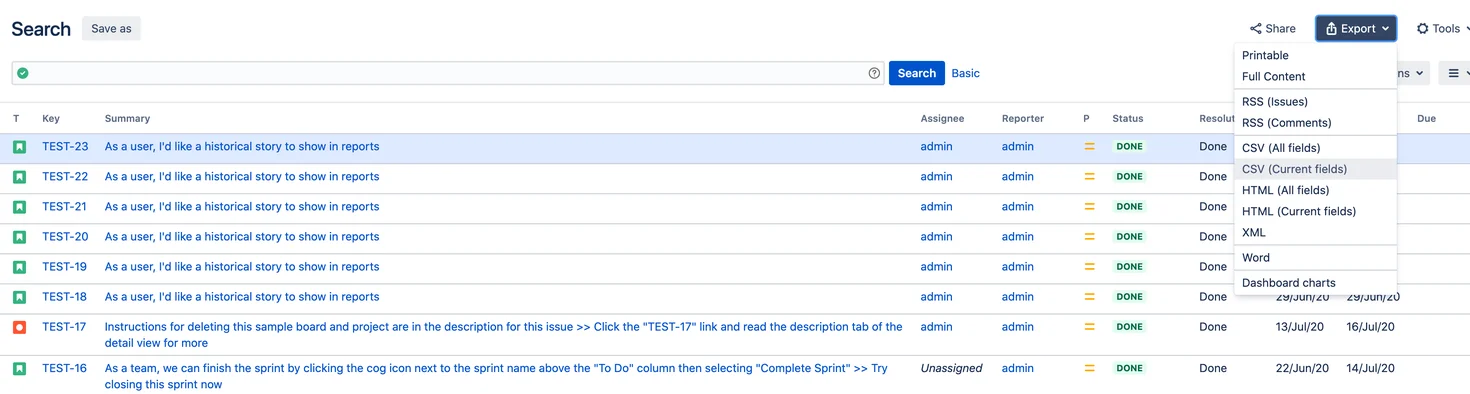The width and height of the screenshot is (1470, 394).
Task: Export as CSV (All fields)
Action: [x=1315, y=148]
